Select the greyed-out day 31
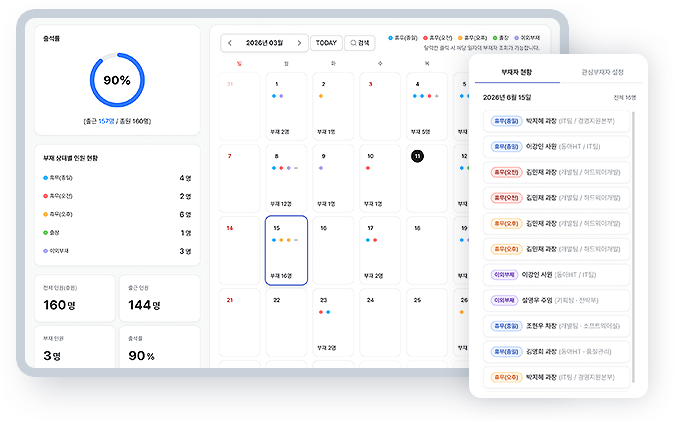Viewport: 693px width, 421px height. coord(240,106)
